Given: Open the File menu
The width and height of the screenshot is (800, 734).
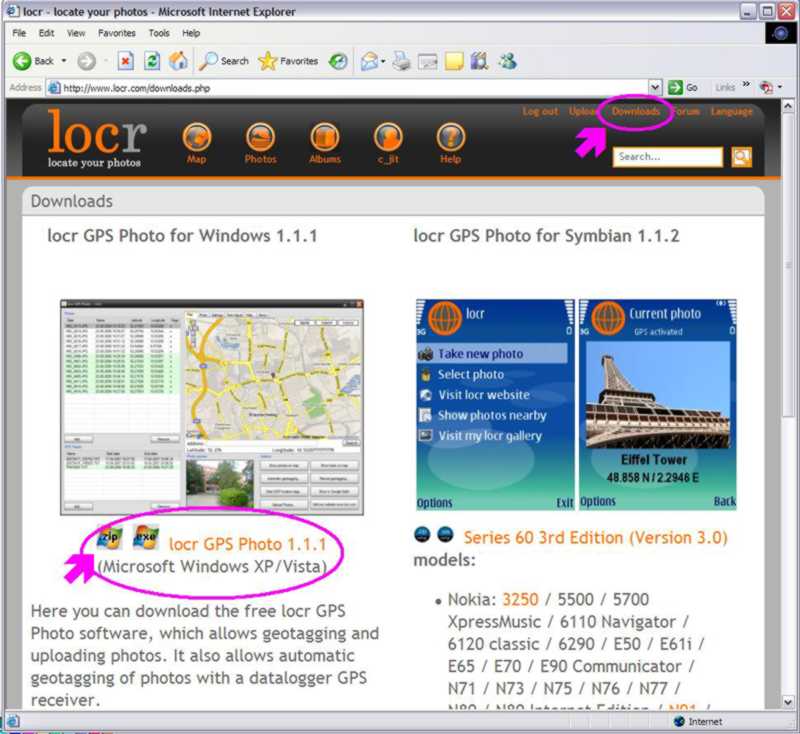Looking at the screenshot, I should [x=19, y=33].
